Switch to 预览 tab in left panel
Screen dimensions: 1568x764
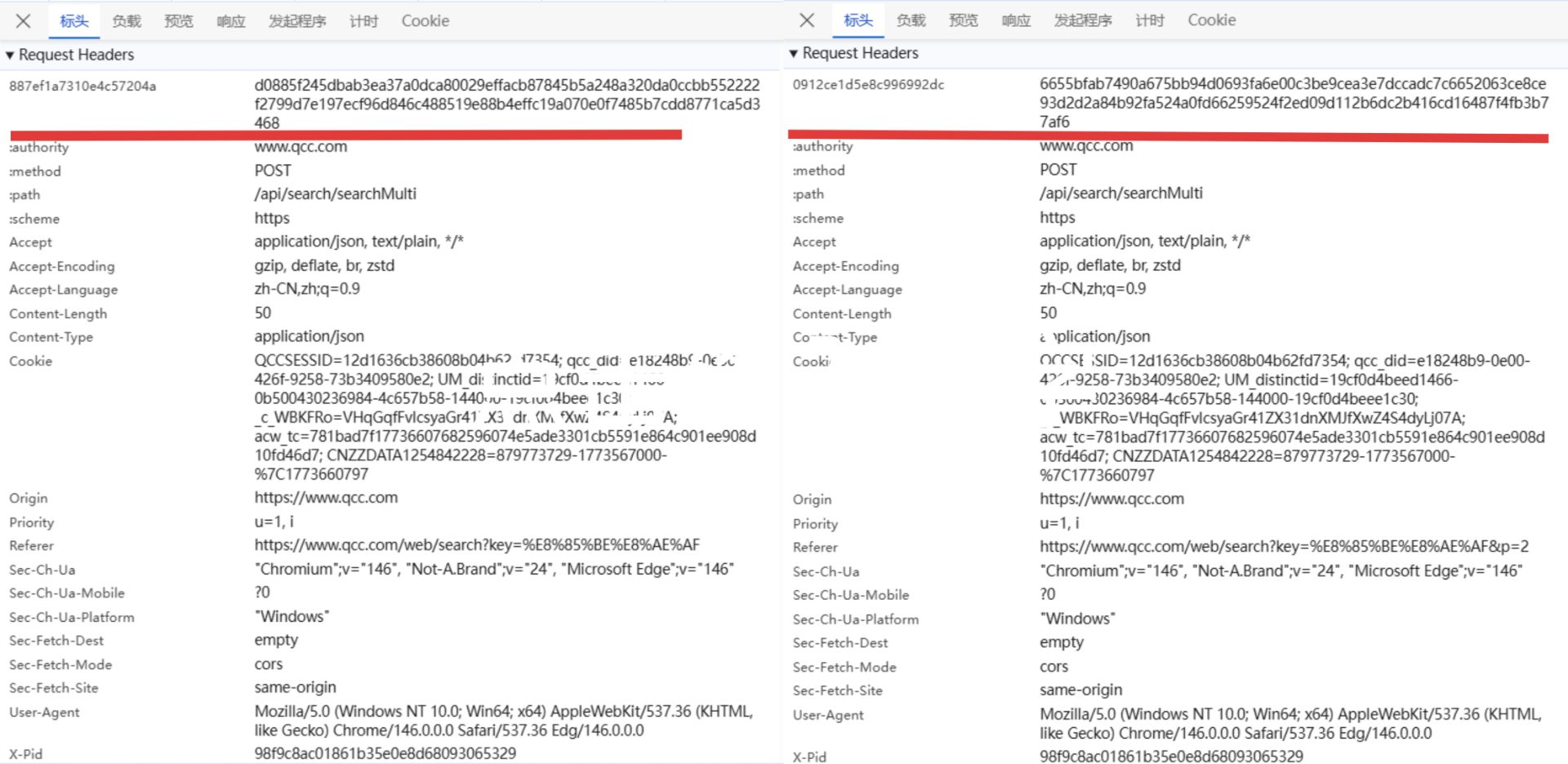coord(179,21)
